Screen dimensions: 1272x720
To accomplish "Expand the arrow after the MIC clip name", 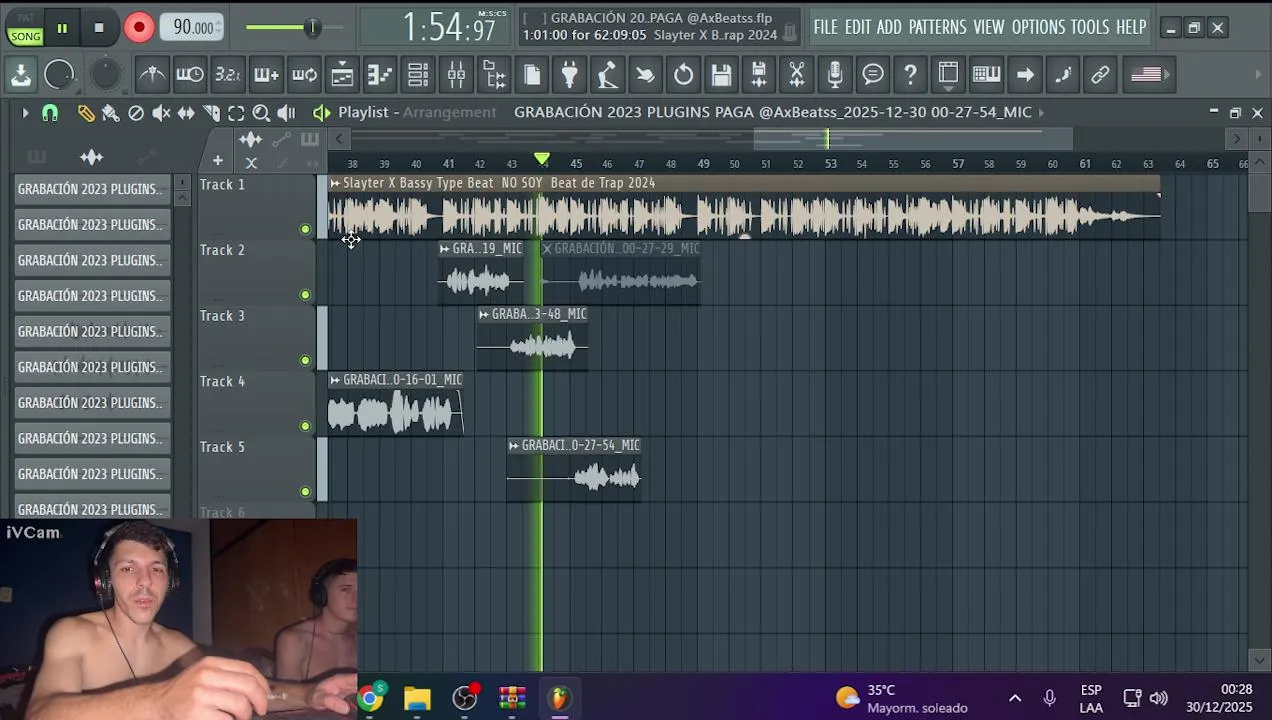I will pyautogui.click(x=1041, y=112).
